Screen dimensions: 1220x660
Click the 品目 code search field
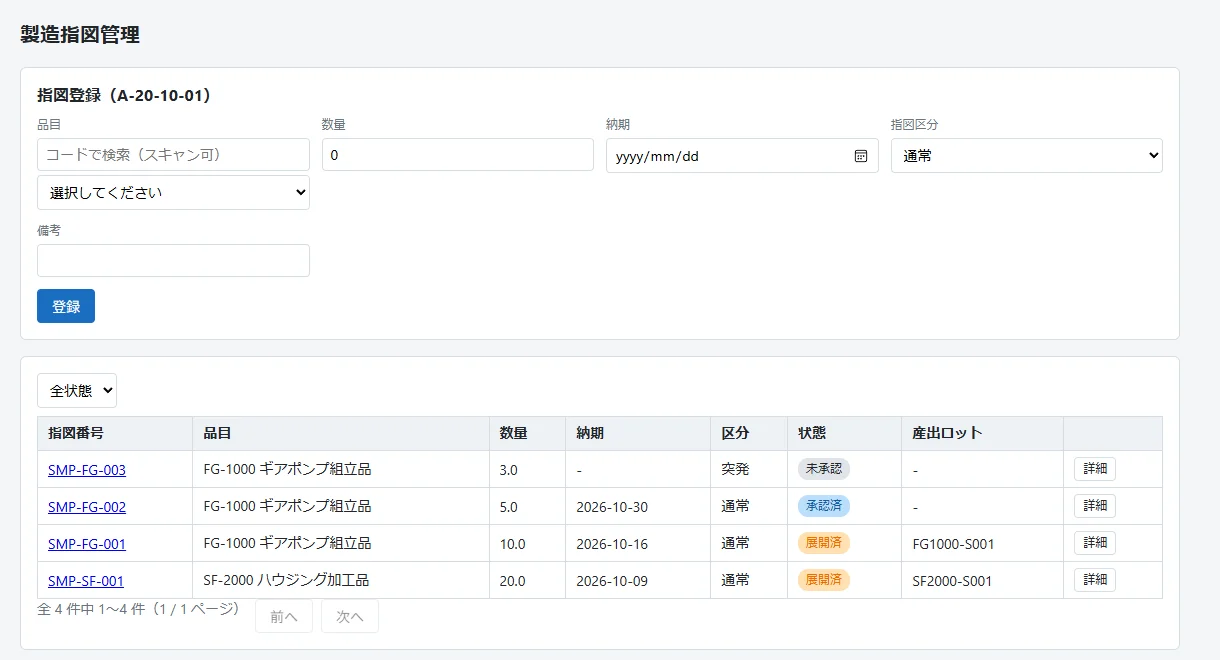(x=173, y=155)
